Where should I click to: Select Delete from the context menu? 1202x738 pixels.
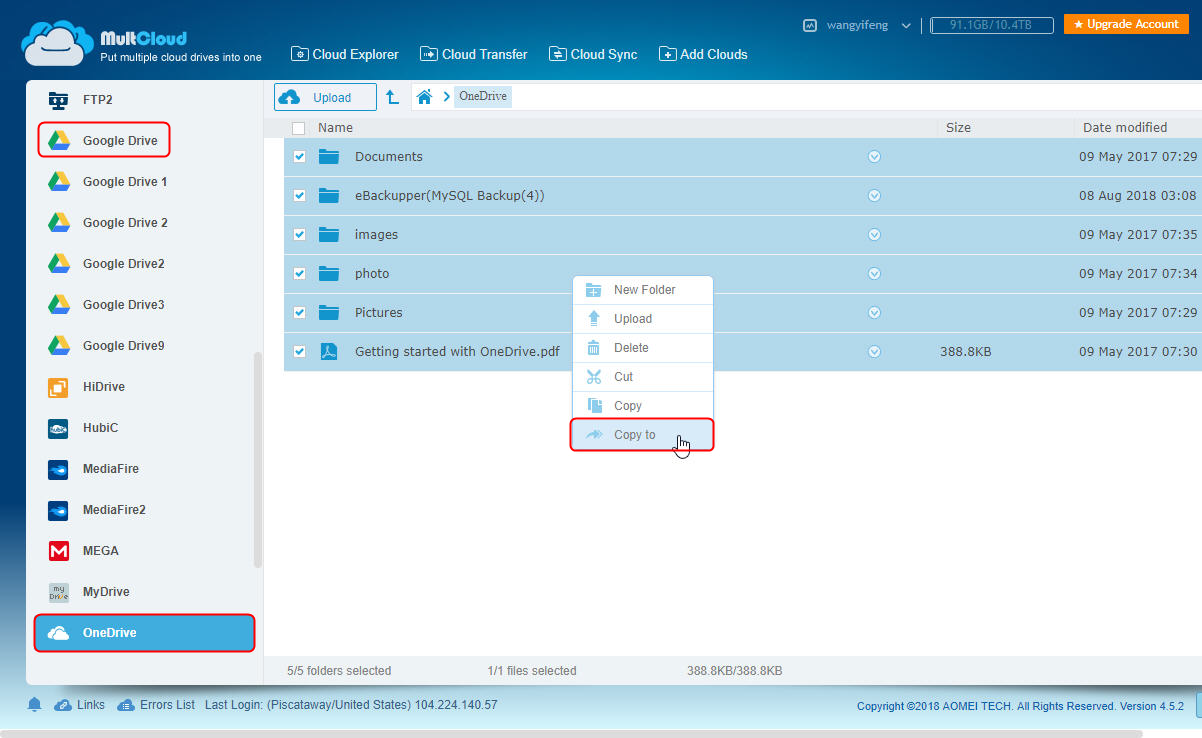(630, 348)
